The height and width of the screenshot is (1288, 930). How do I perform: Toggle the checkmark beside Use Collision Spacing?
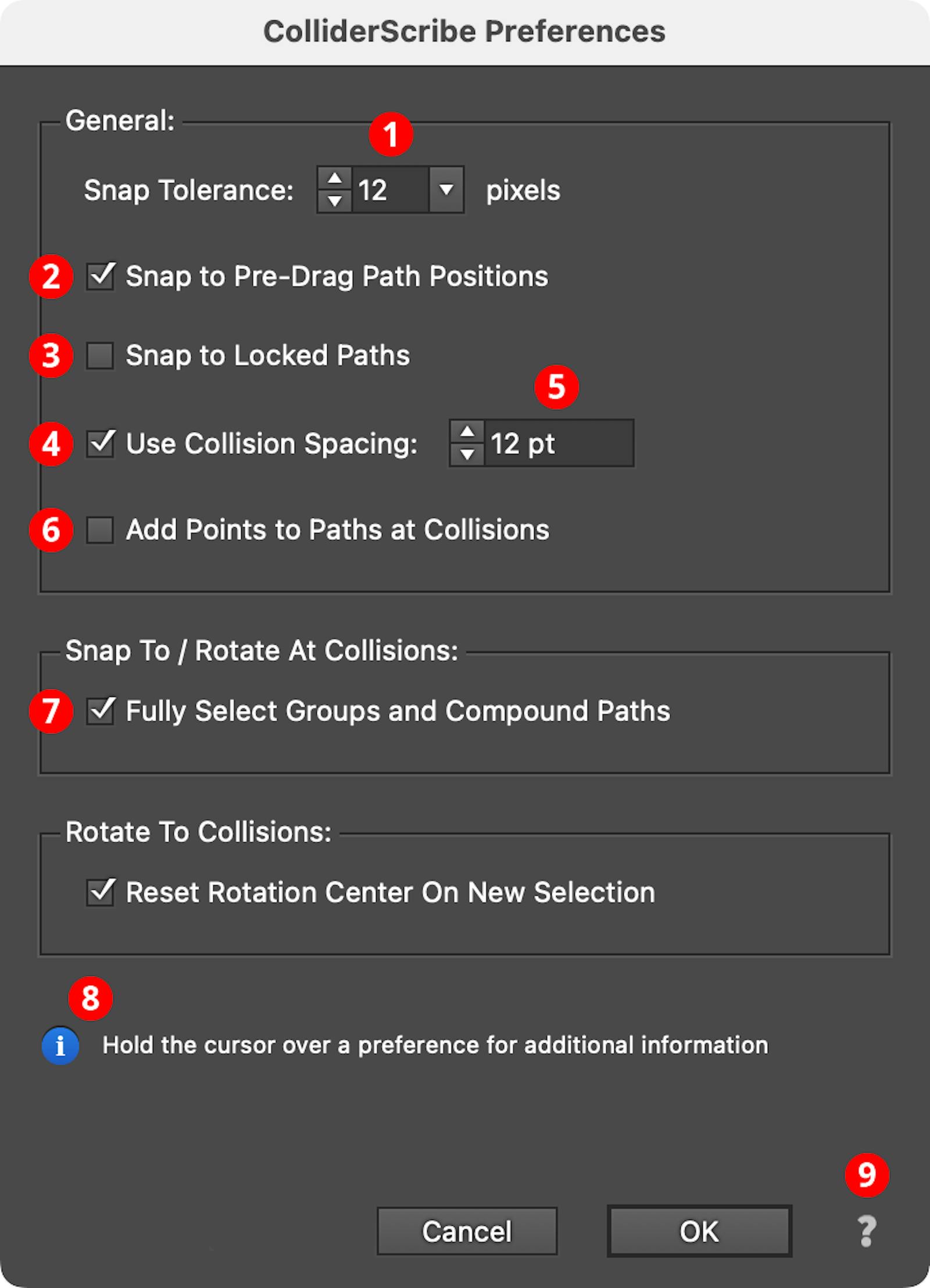click(101, 443)
